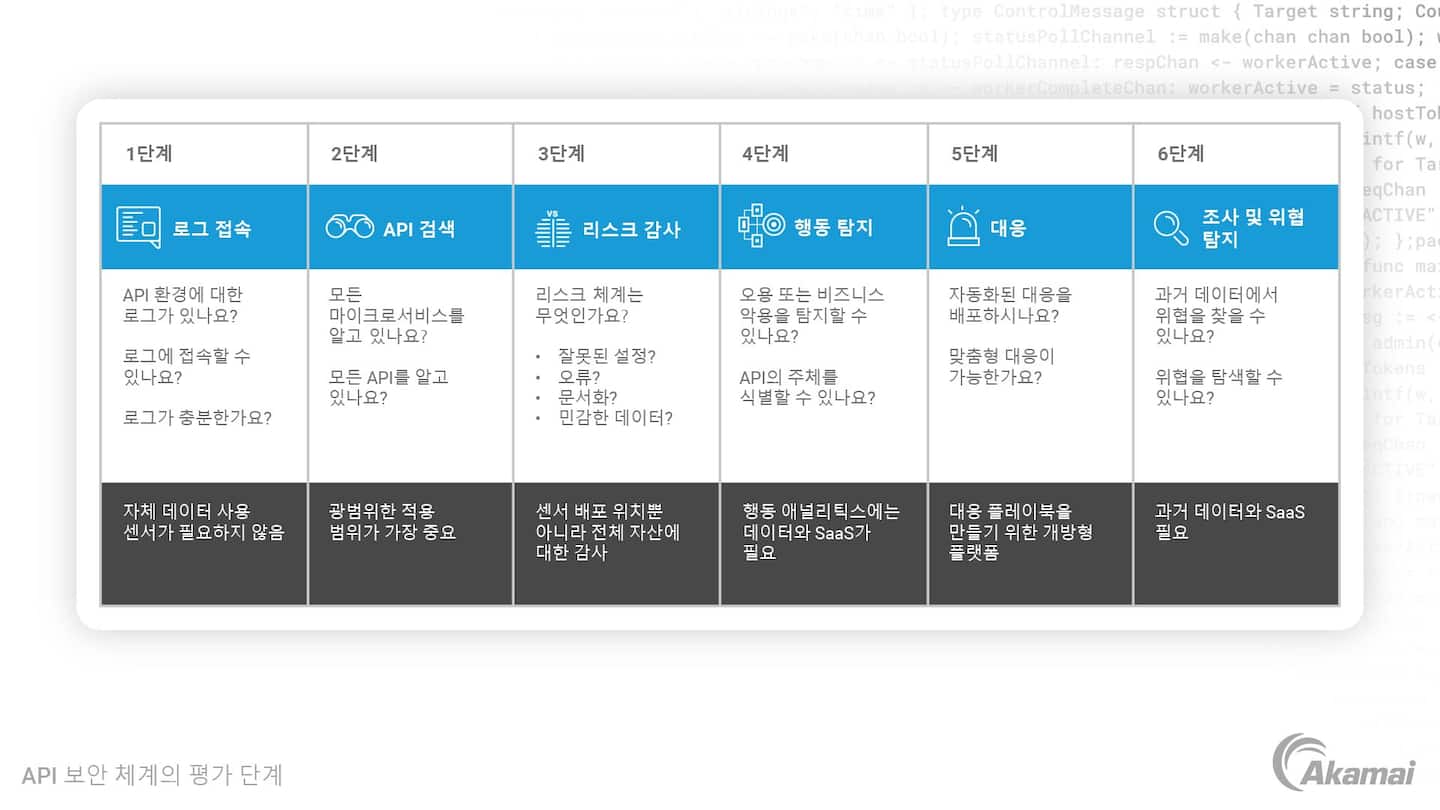
Task: Select the 광범위한 적용 범위가 가장 중요 footer cell
Action: pos(392,522)
